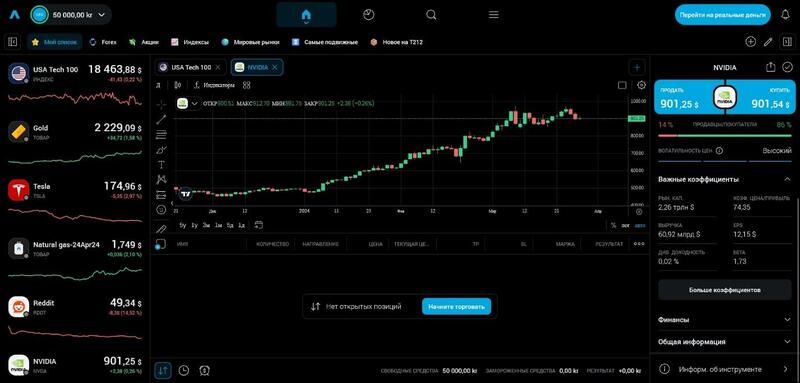Open the search magnifier icon

coord(431,15)
